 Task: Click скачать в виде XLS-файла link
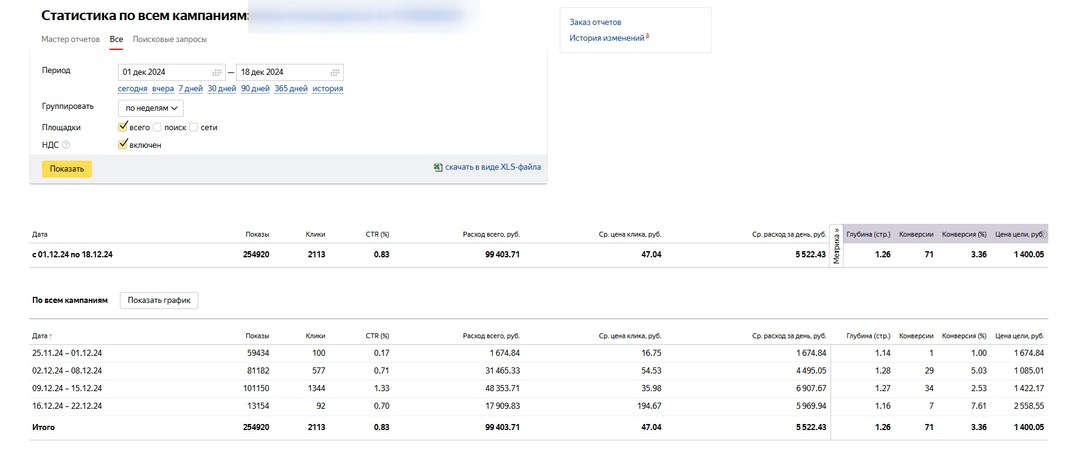(492, 167)
